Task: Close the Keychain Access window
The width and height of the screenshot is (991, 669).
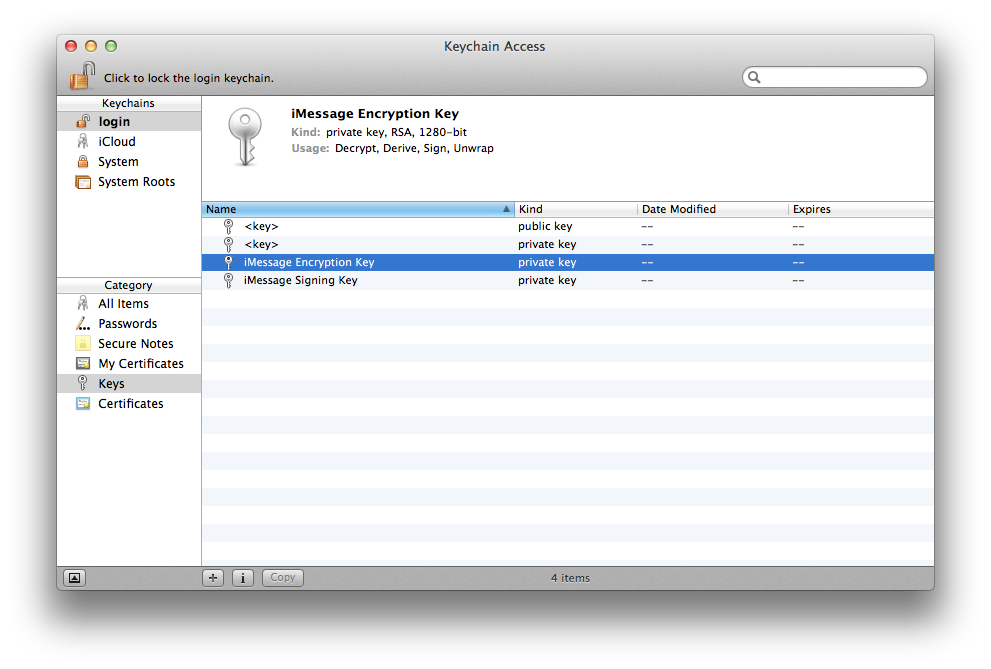Action: tap(71, 46)
